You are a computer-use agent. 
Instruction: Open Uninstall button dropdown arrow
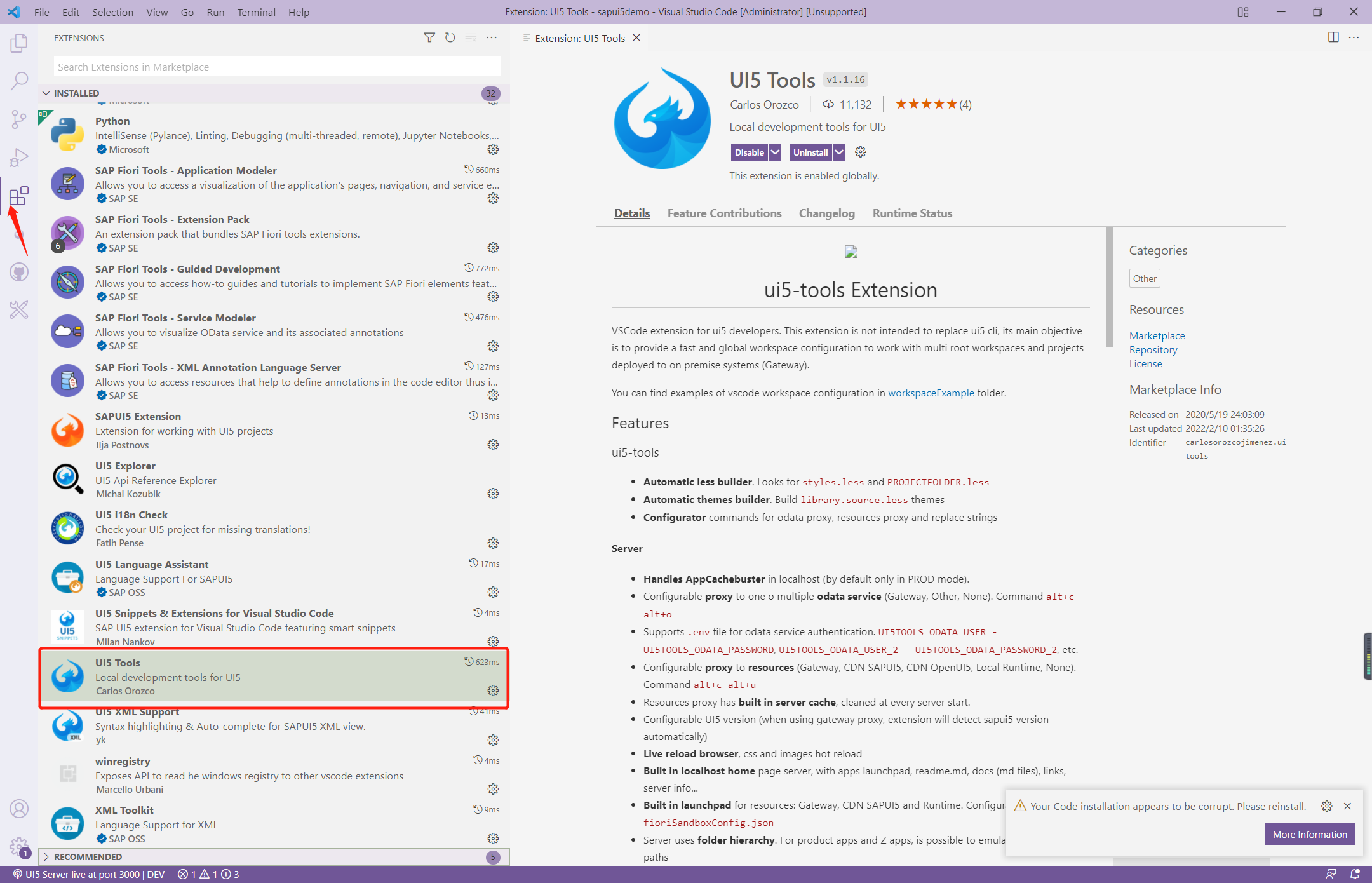839,152
